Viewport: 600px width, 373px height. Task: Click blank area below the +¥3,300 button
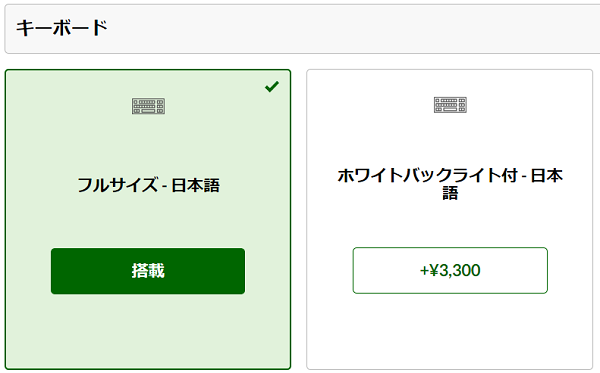(450, 329)
